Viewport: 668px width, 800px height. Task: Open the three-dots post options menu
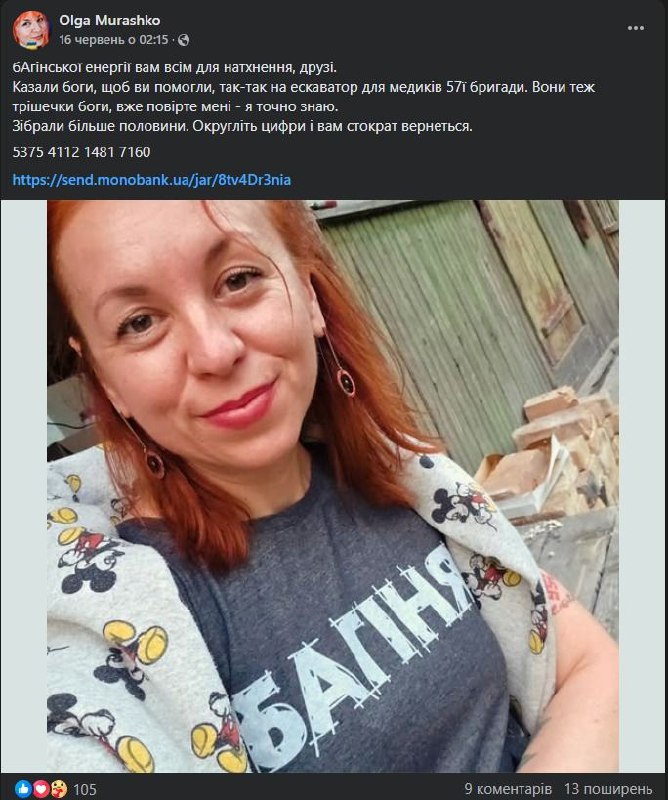coord(636,28)
